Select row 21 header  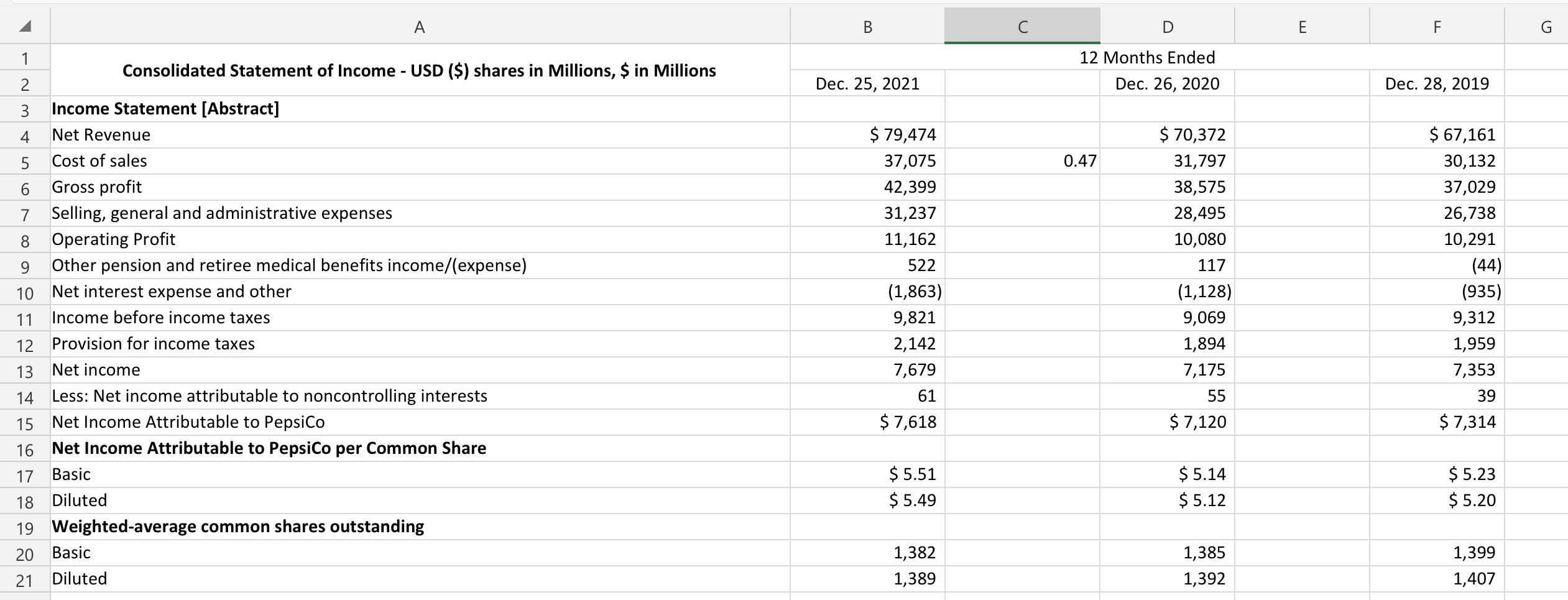coord(25,579)
